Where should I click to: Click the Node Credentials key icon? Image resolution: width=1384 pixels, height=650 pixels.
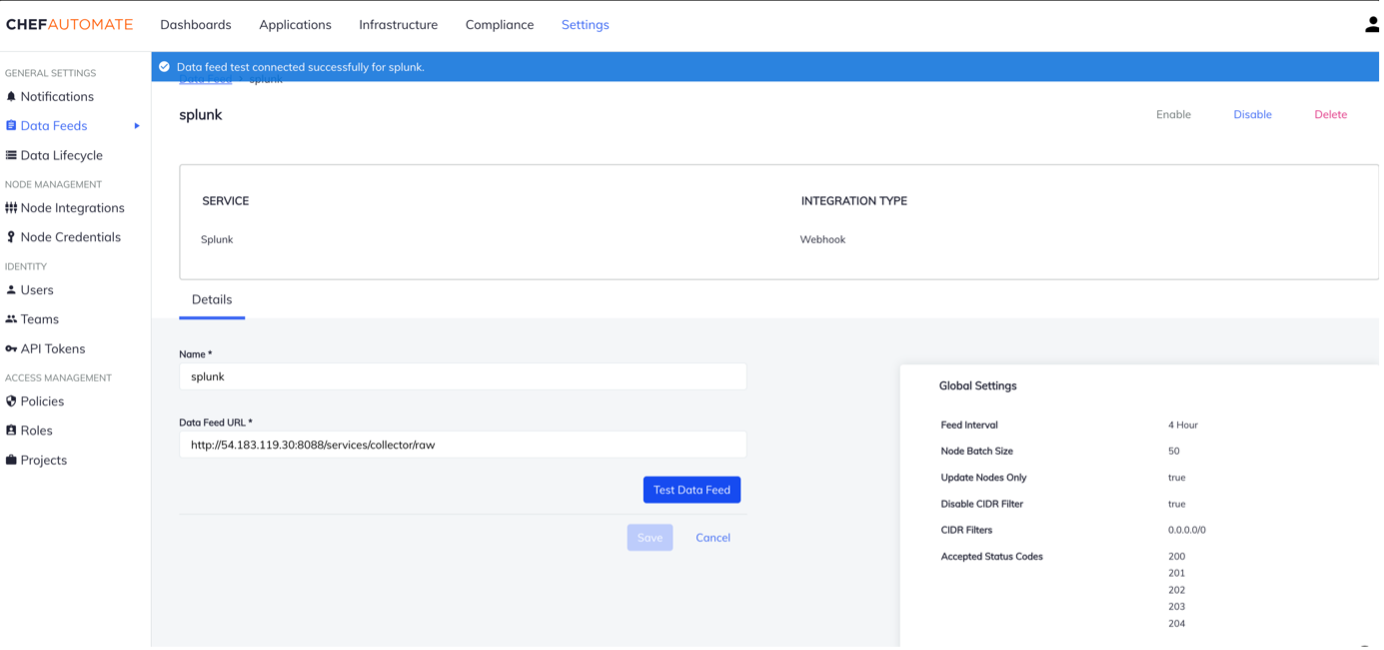(x=11, y=237)
